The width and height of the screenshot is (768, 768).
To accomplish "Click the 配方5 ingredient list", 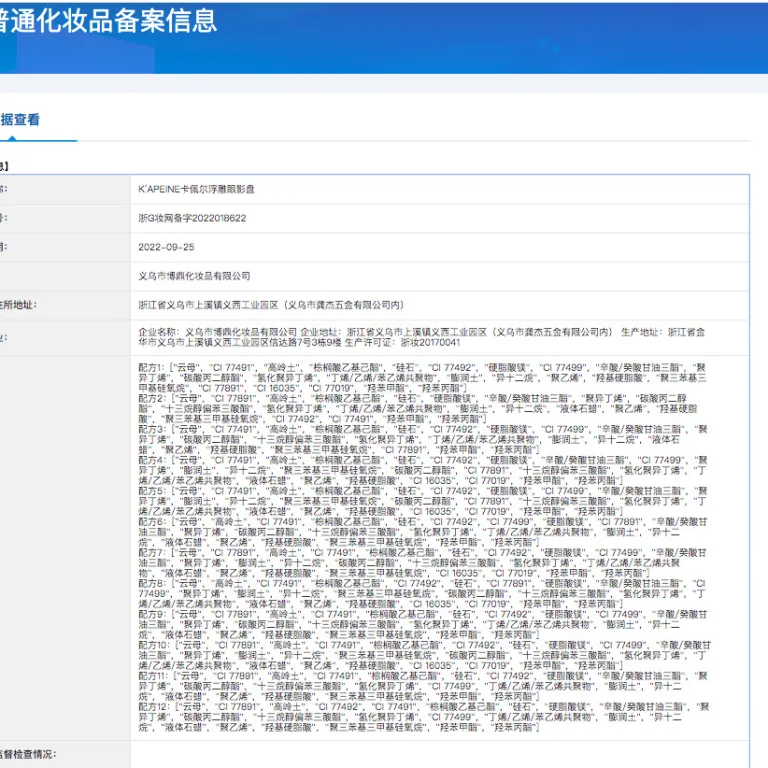I will coord(423,501).
